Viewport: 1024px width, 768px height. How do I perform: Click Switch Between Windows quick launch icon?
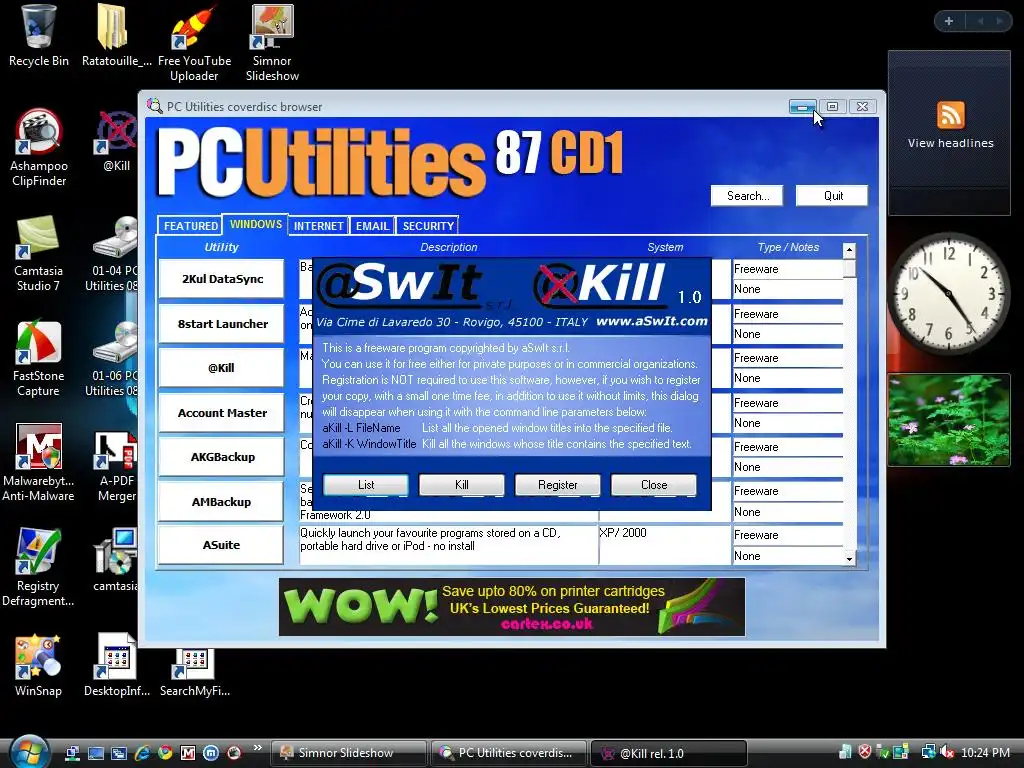[x=119, y=752]
